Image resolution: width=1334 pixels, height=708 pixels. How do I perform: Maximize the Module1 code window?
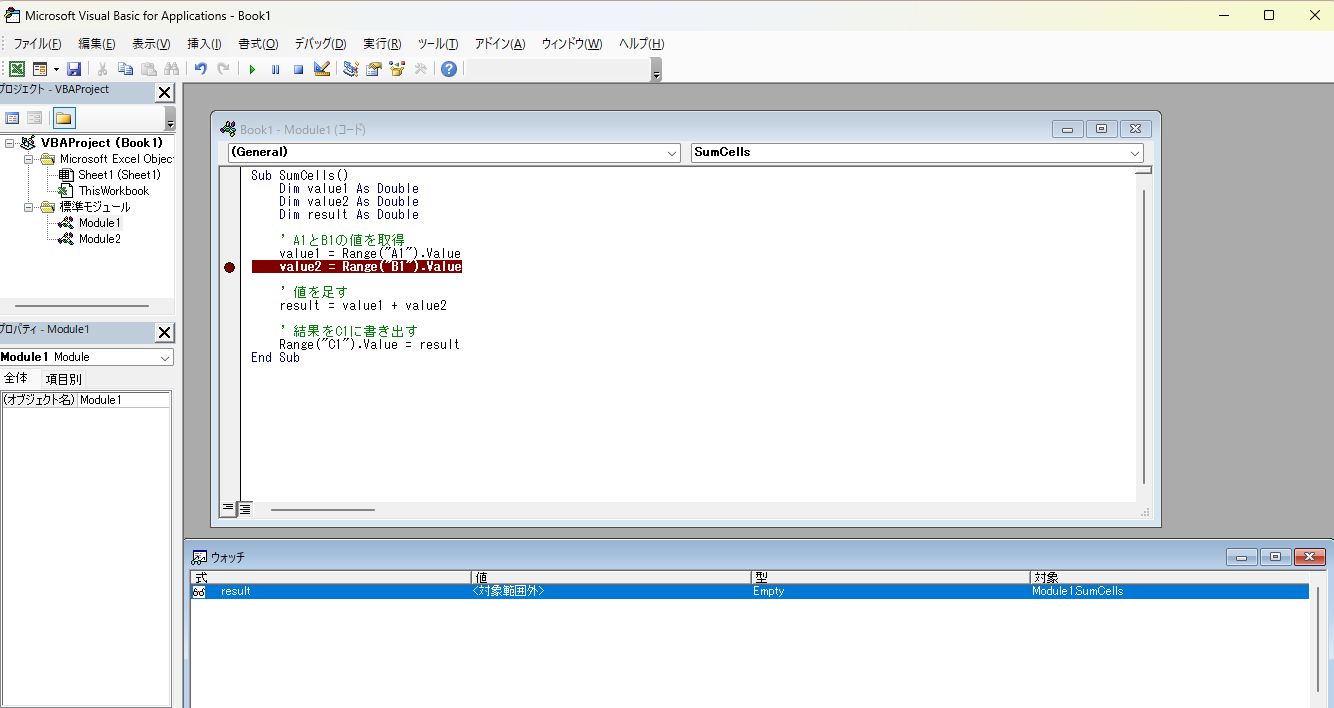coord(1101,129)
